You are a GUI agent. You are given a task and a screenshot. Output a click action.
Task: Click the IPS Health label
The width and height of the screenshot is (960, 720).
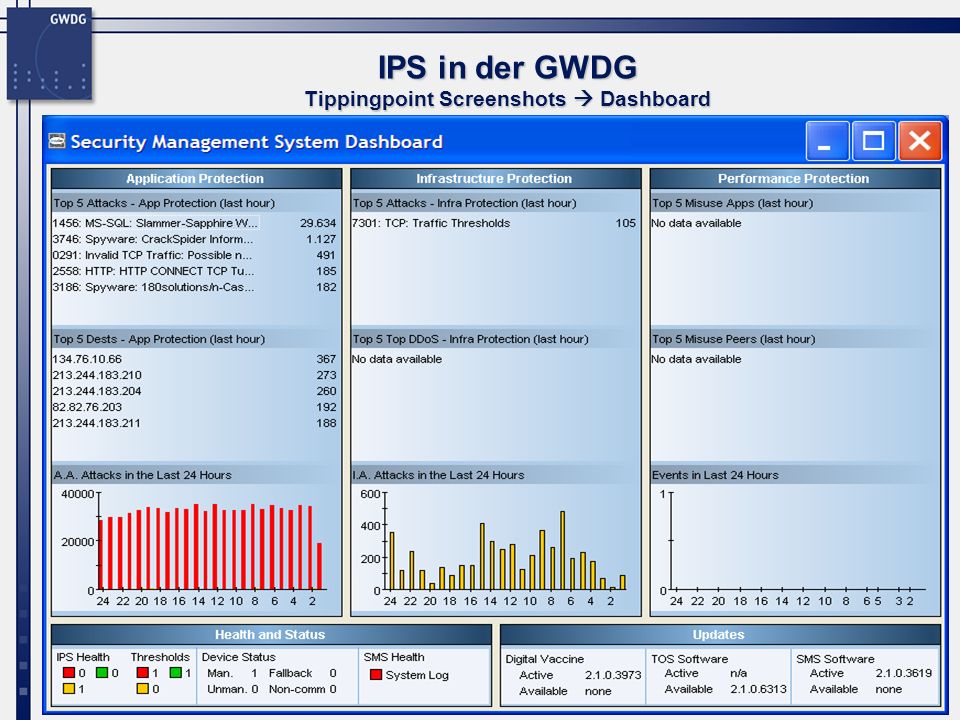[83, 656]
